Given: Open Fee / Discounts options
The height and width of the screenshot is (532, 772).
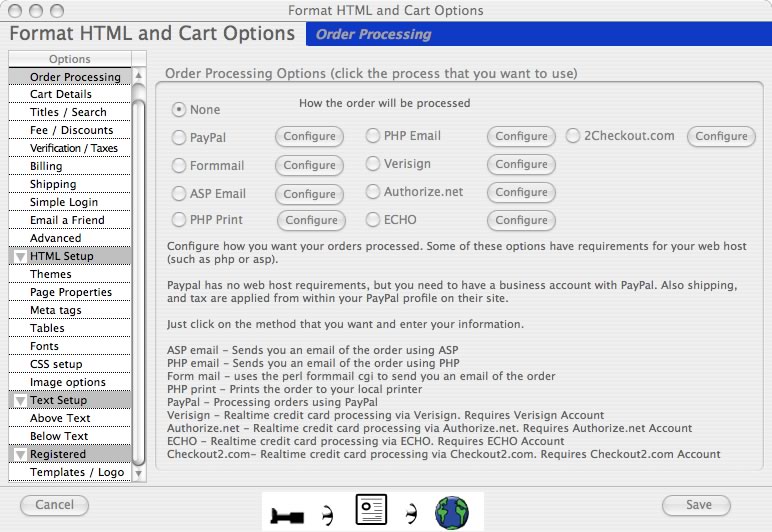Looking at the screenshot, I should pos(70,130).
